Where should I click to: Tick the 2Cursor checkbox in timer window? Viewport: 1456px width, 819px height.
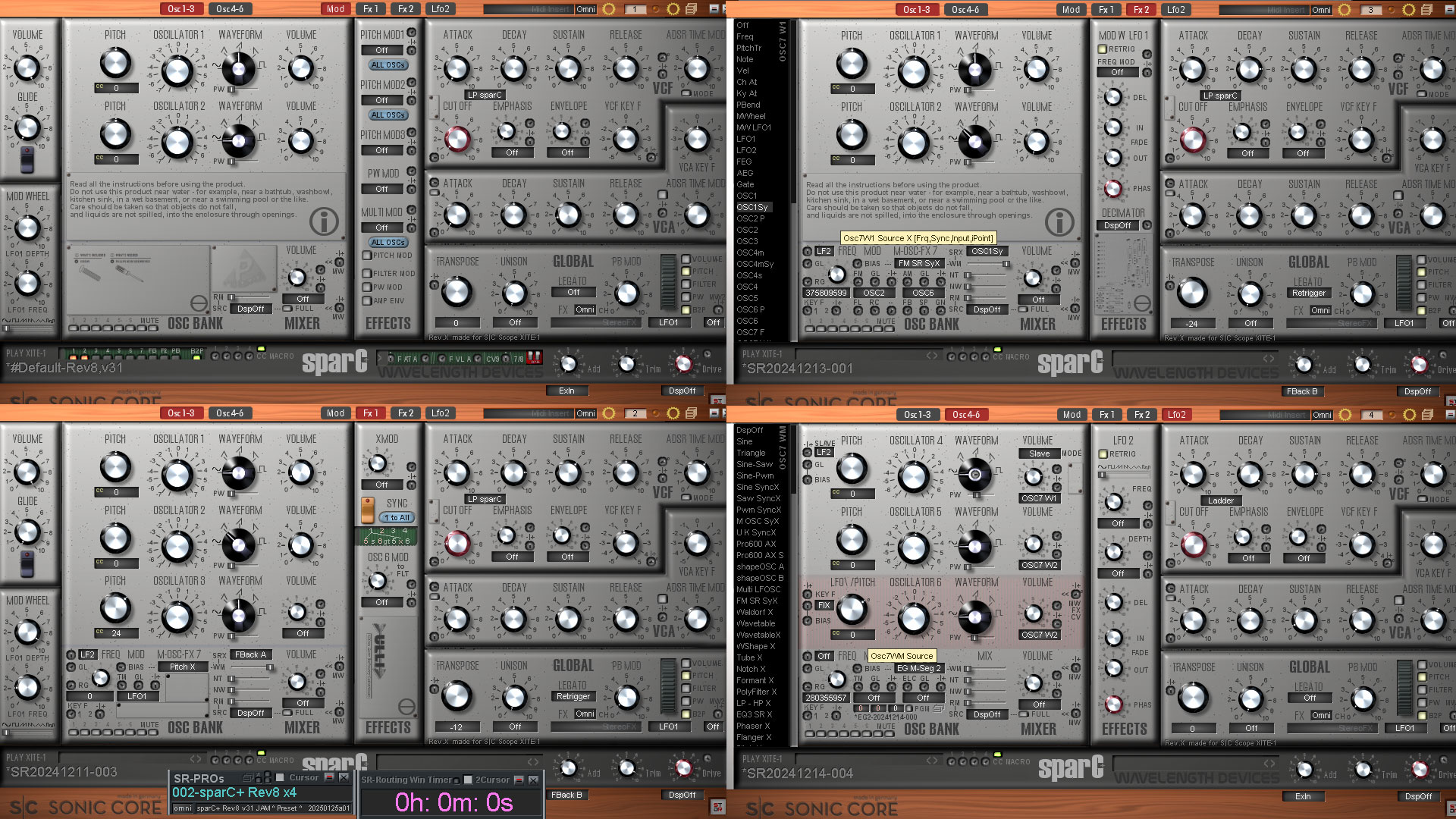pos(468,780)
